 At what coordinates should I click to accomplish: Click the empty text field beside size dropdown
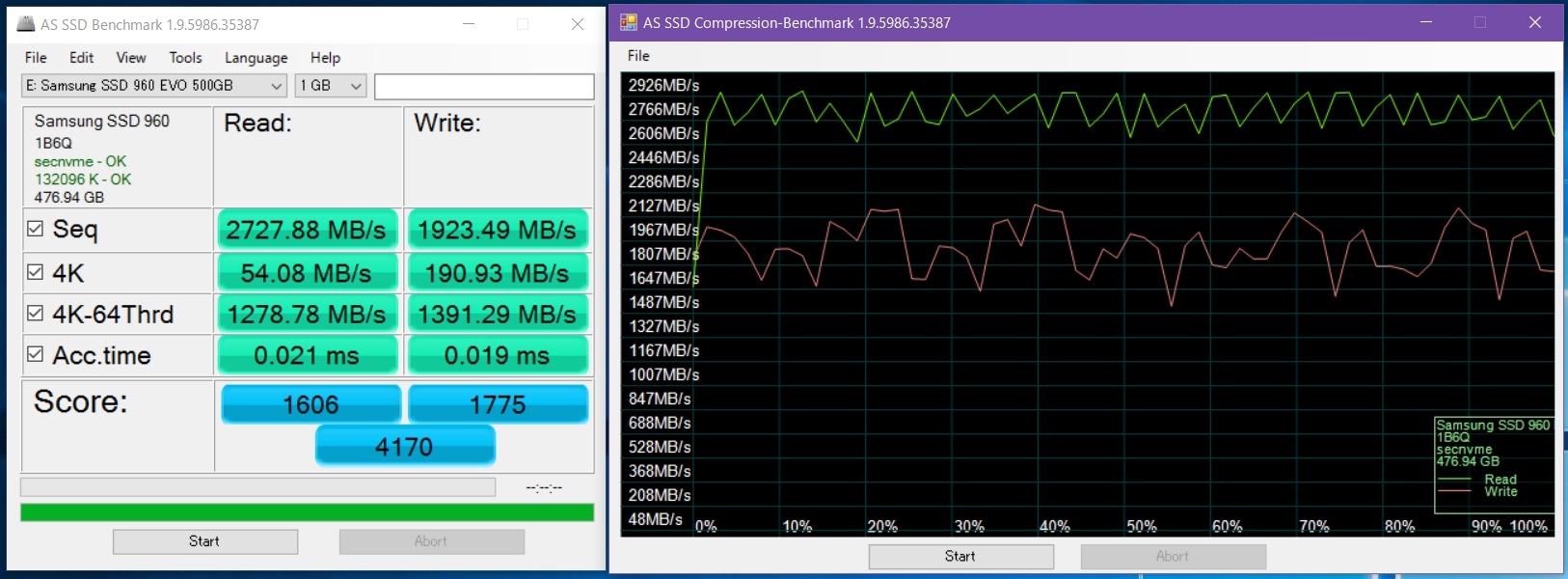tap(483, 87)
